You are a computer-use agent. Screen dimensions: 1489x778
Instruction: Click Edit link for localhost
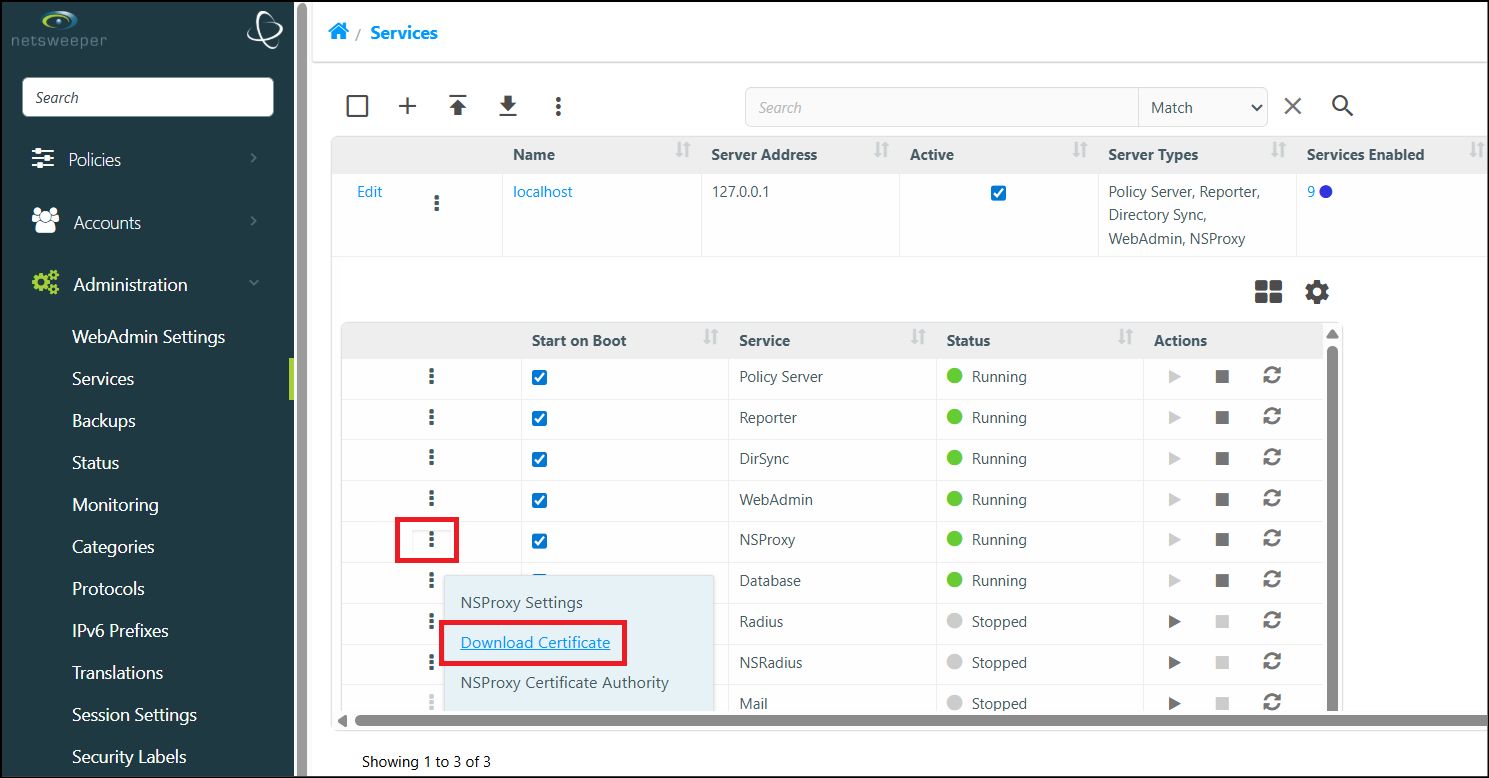coord(370,192)
